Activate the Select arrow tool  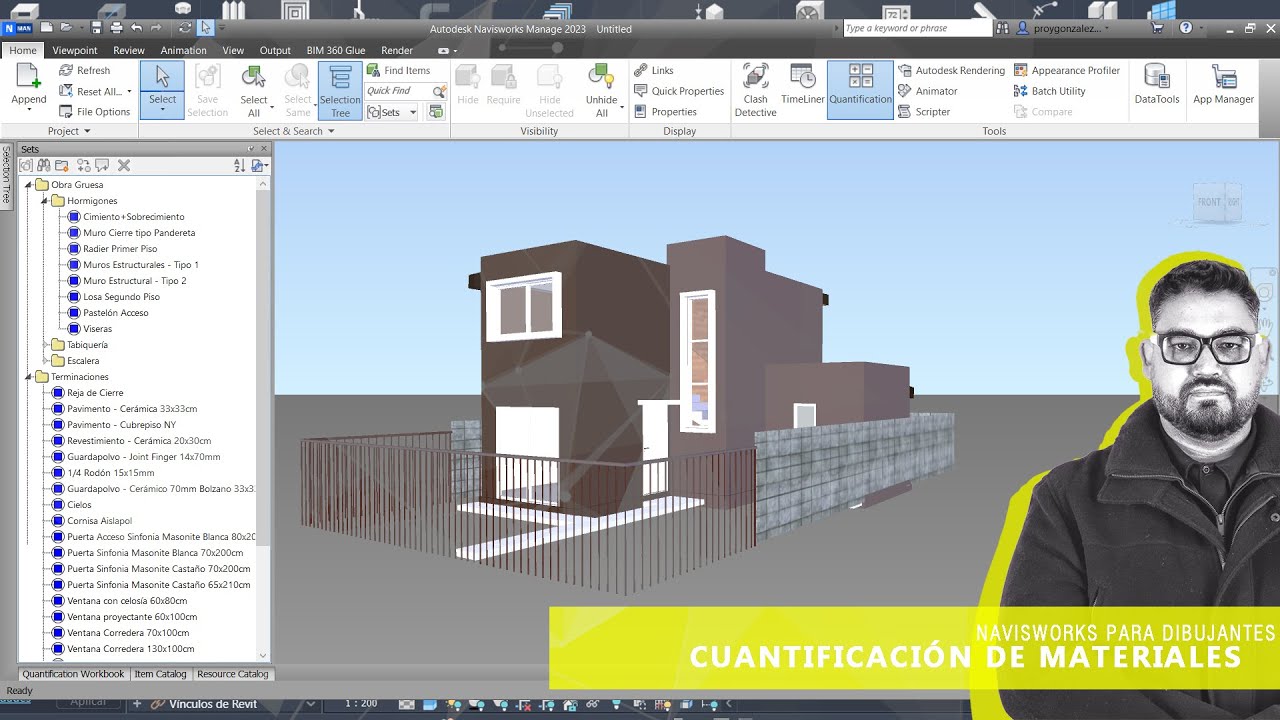pyautogui.click(x=162, y=78)
